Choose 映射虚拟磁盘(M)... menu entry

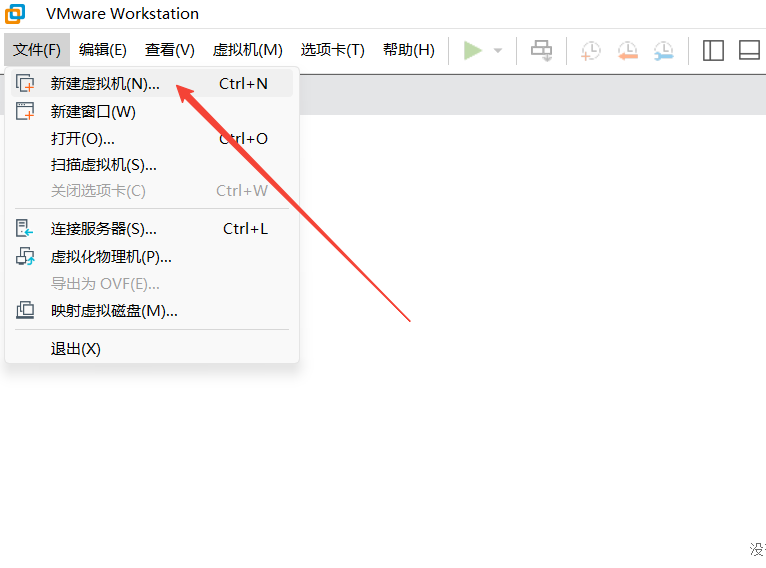(x=152, y=311)
